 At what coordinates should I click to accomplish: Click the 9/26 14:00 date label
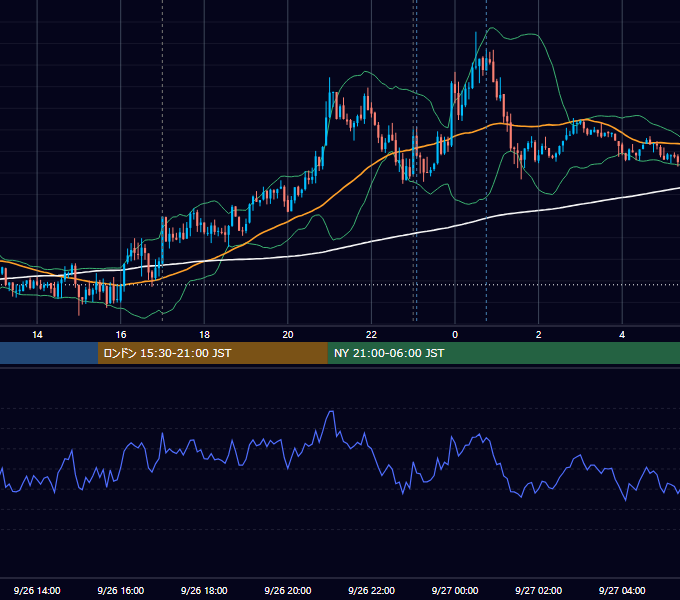pyautogui.click(x=37, y=590)
